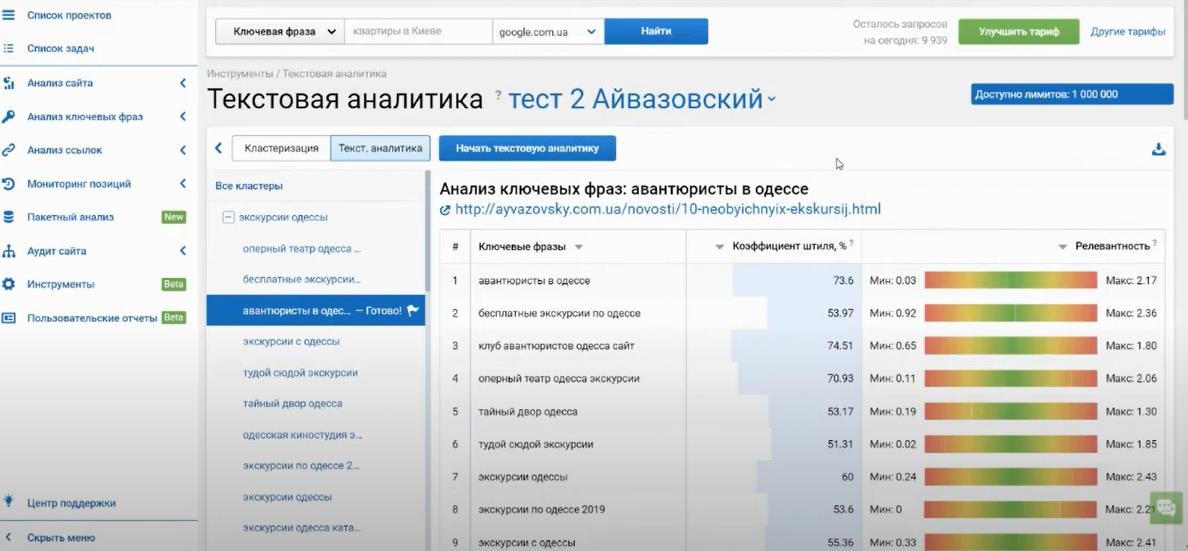Click the help mark by Релевантность
The image size is (1188, 551).
[1155, 243]
